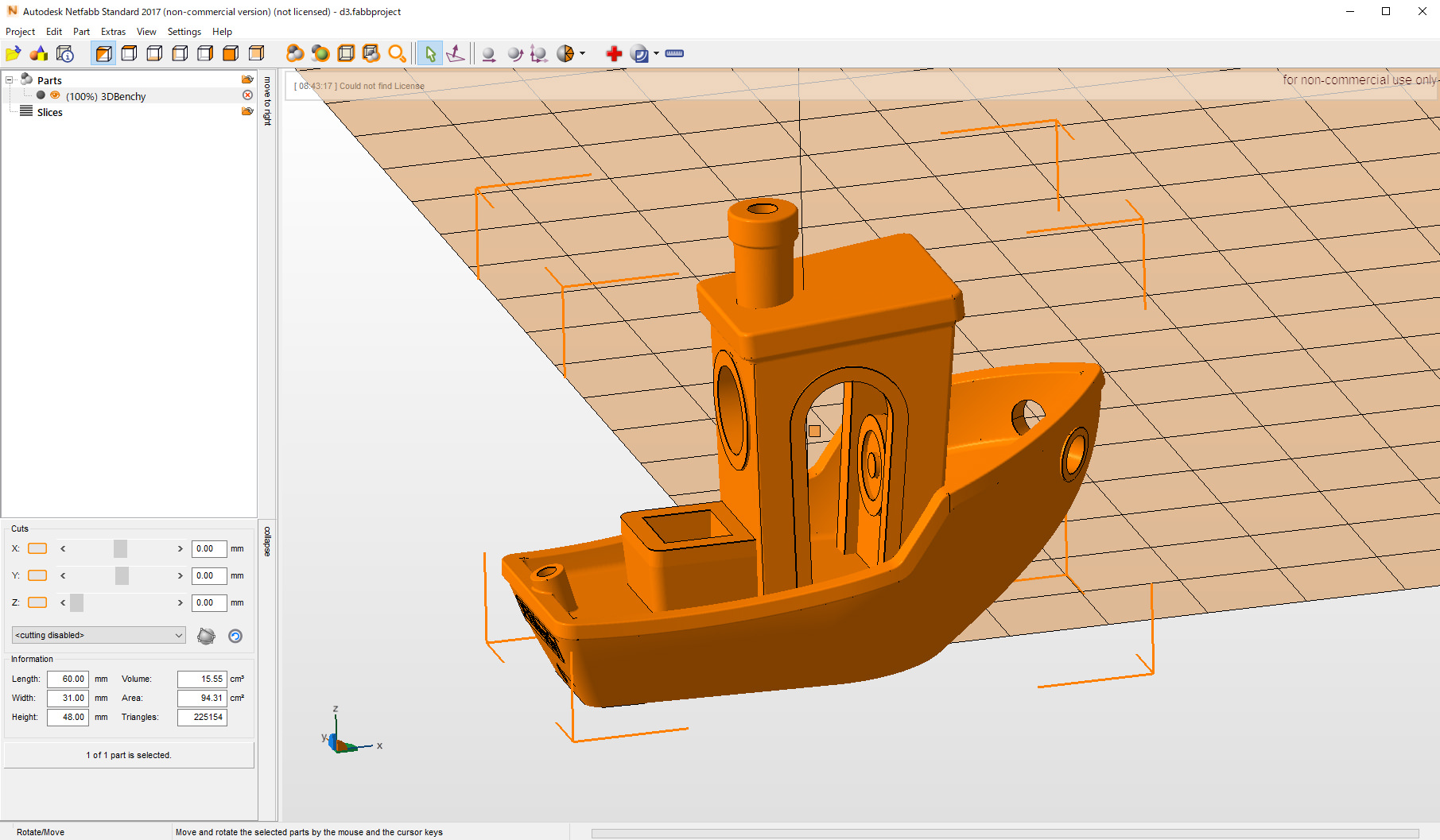Image resolution: width=1440 pixels, height=840 pixels.
Task: Click the free cut sphere icon
Action: [x=565, y=54]
